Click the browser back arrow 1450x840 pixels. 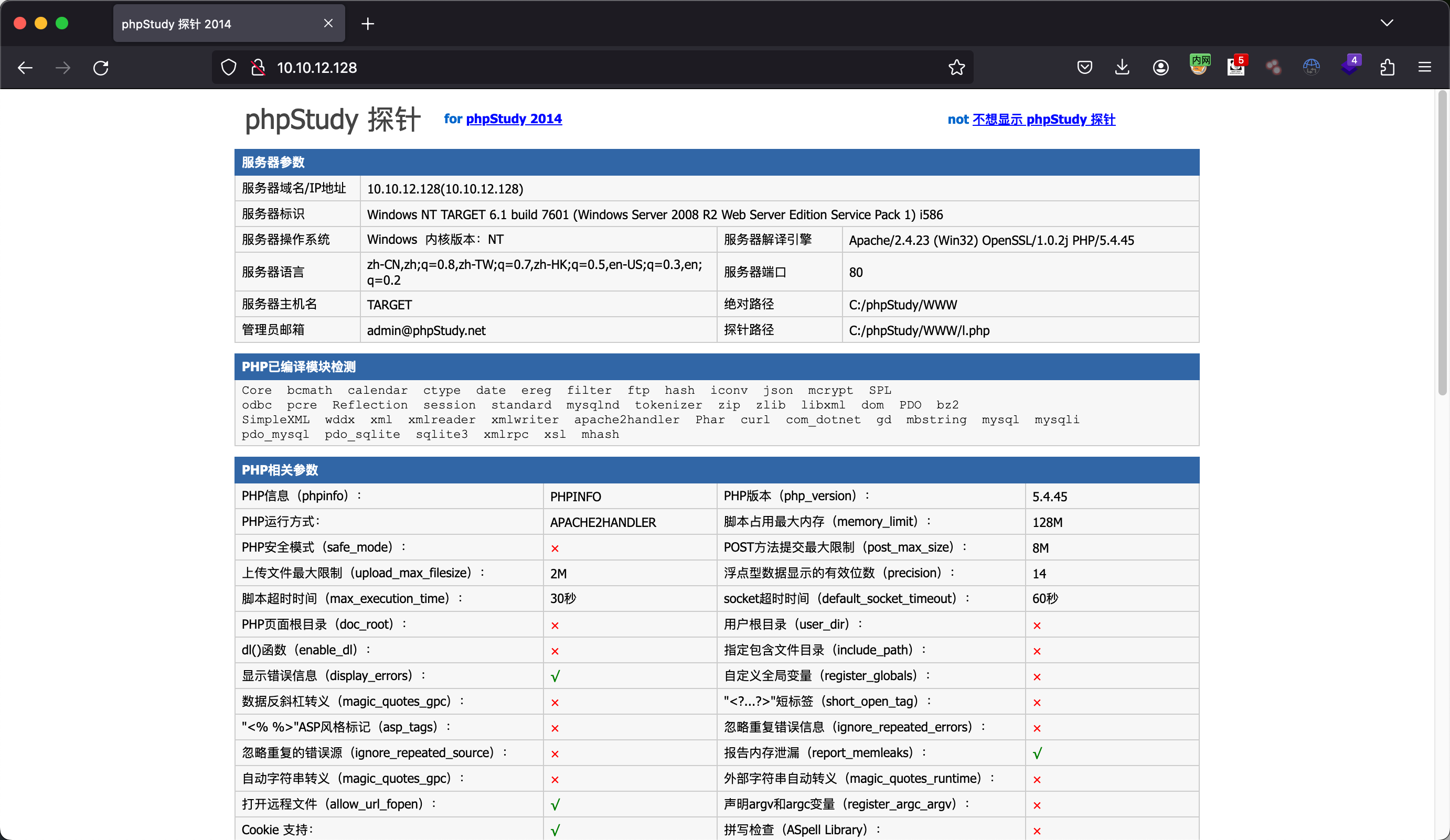click(25, 68)
